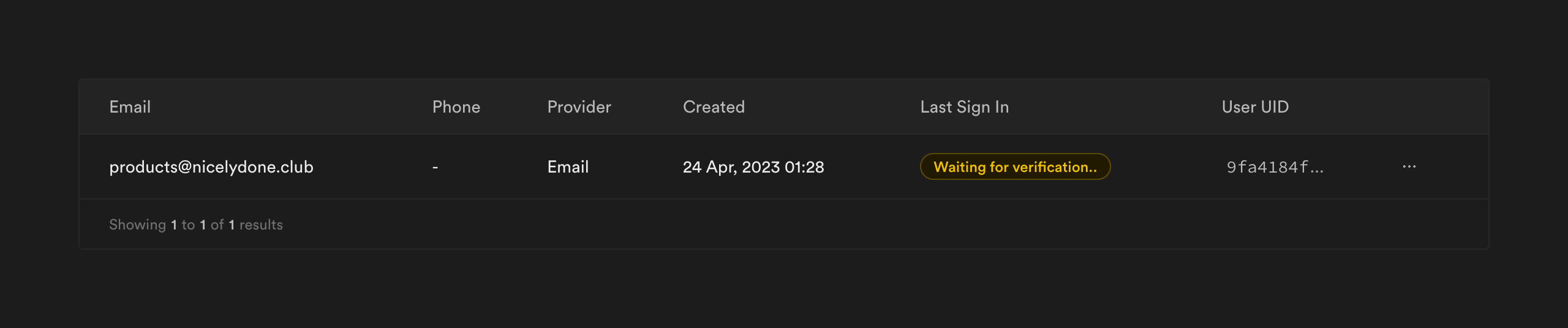Select the Provider column header
Viewport: 1568px width, 328px height.
[579, 107]
